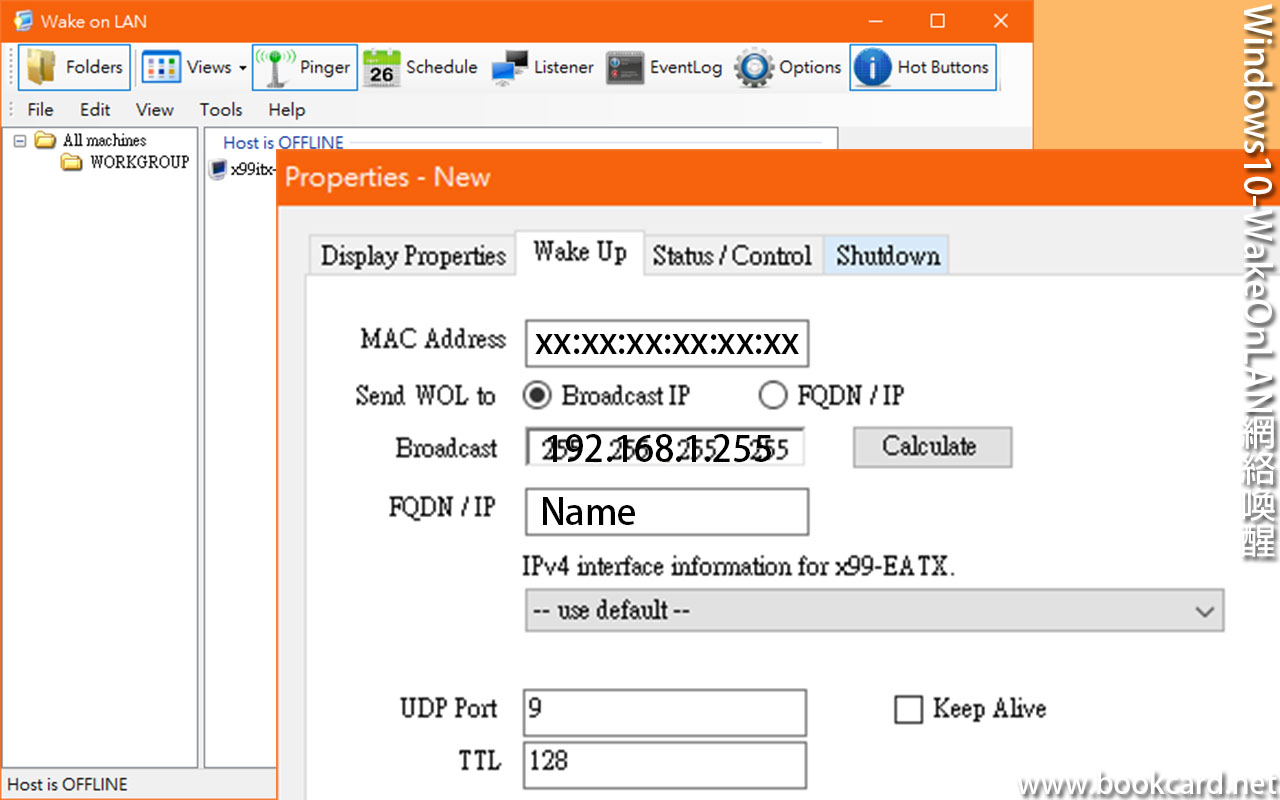Open the Listener tool
1280x800 pixels.
click(510, 68)
